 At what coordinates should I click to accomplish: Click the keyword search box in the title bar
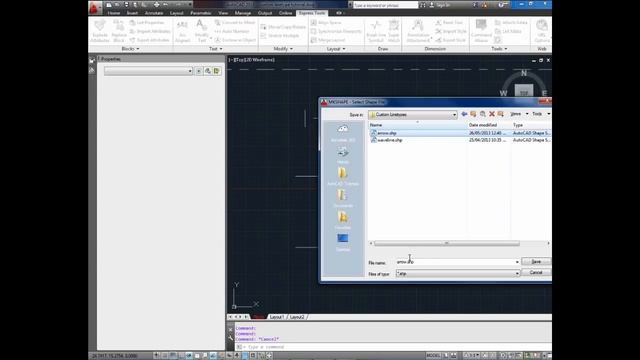tap(385, 5)
